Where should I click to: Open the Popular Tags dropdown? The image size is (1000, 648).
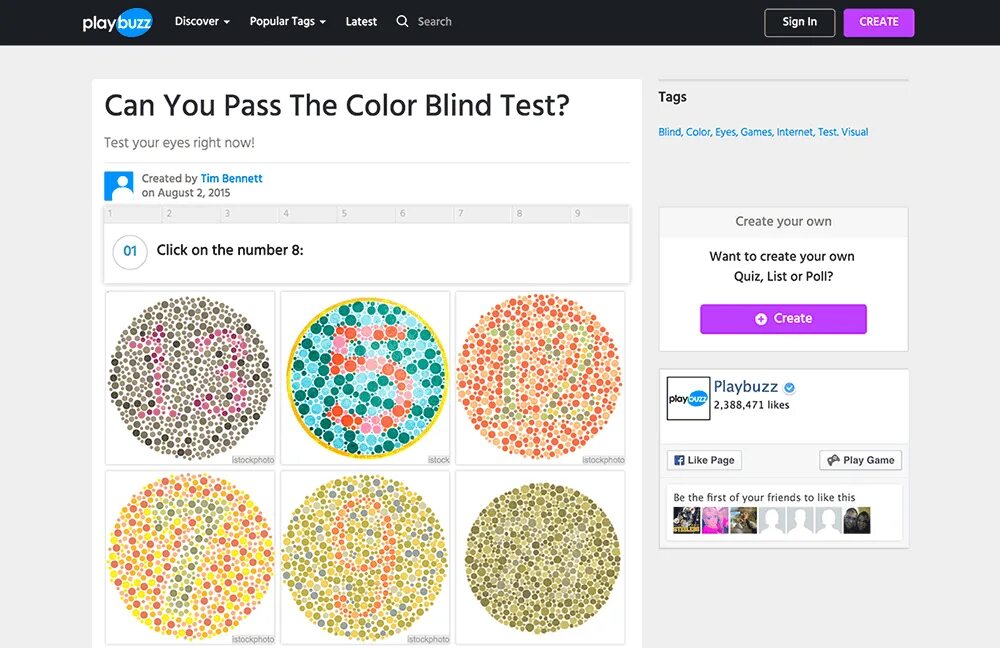287,21
